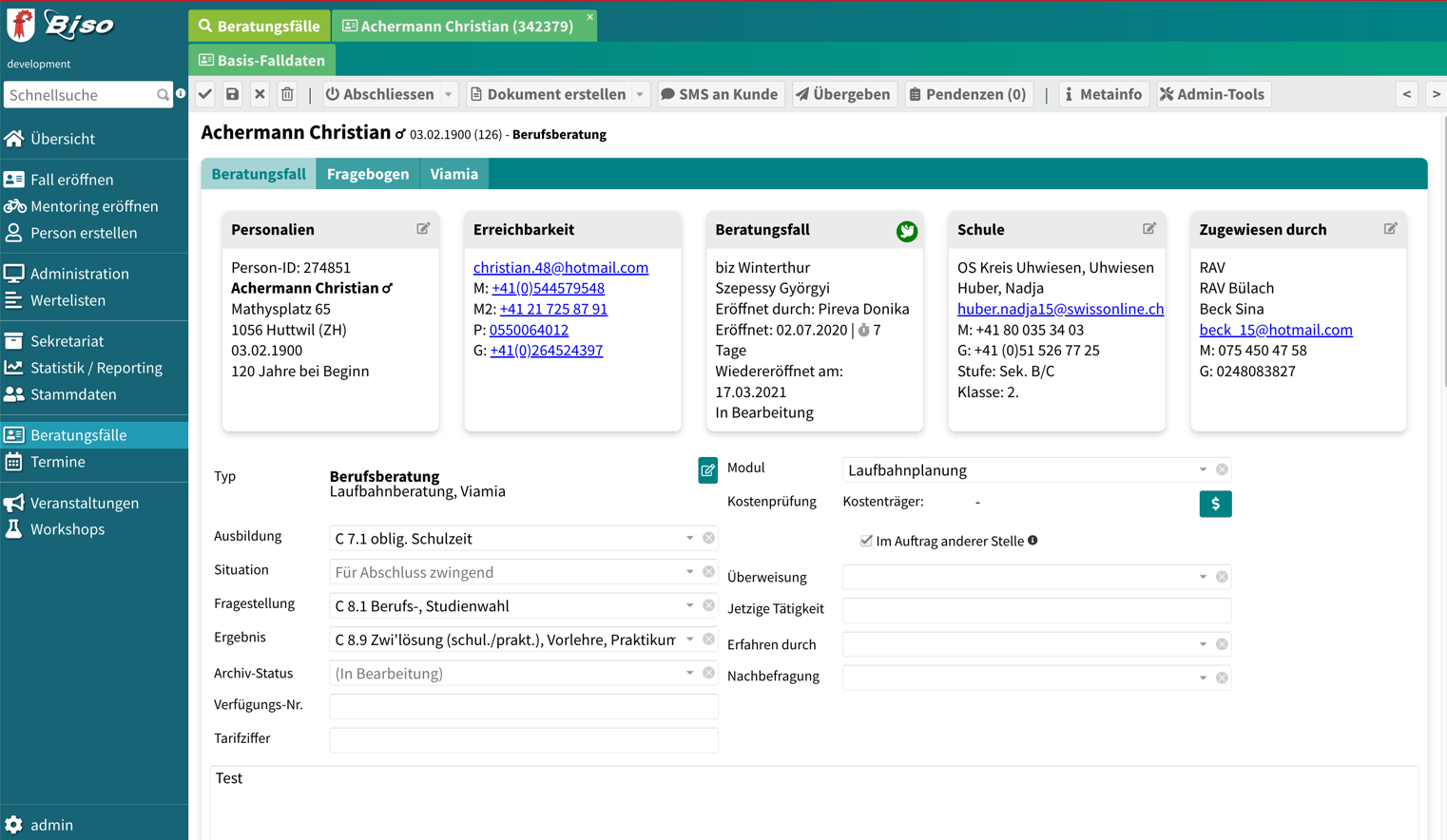Click info icon next to Schnellsuche
Image resolution: width=1447 pixels, height=840 pixels.
point(181,94)
